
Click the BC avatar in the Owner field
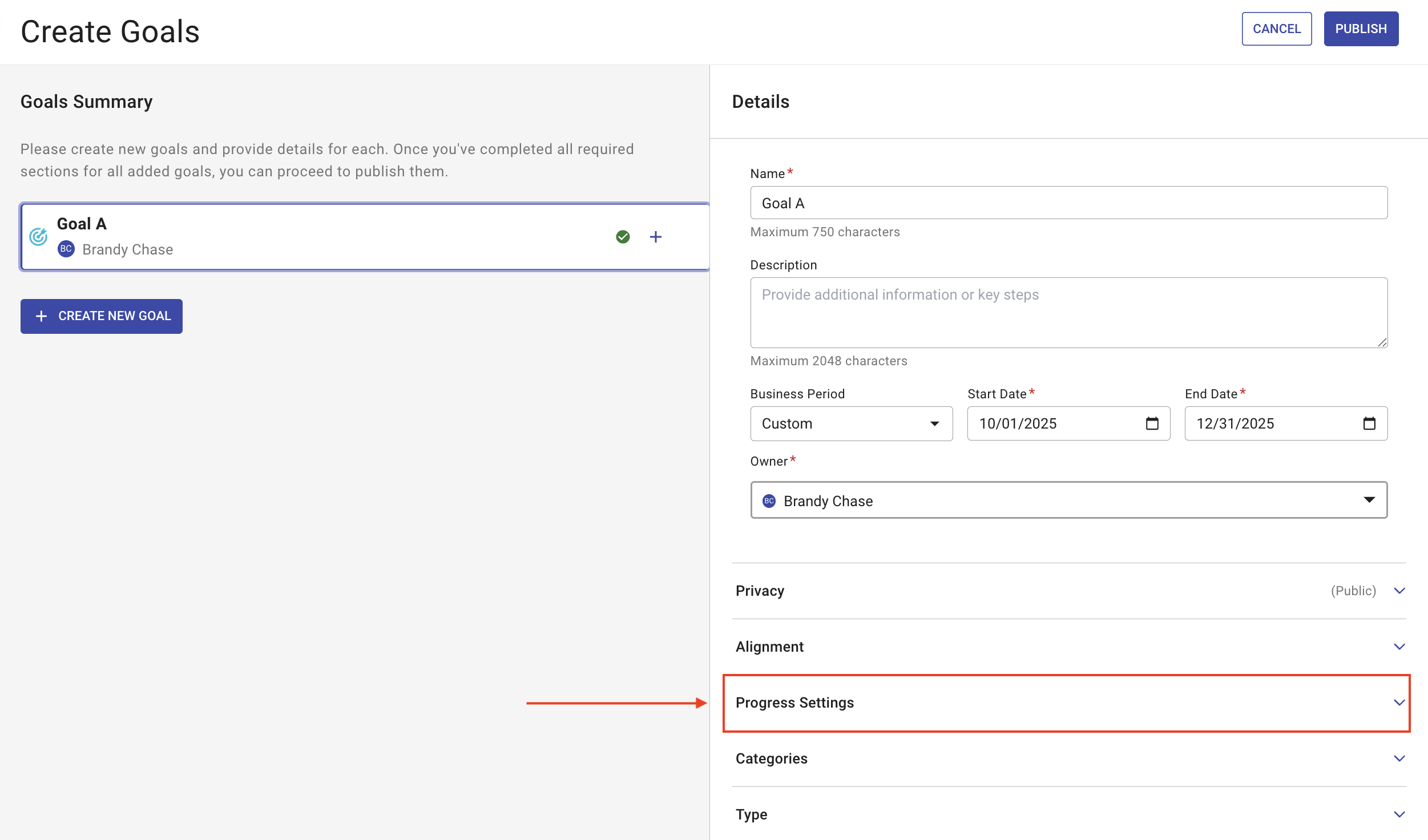pos(769,500)
